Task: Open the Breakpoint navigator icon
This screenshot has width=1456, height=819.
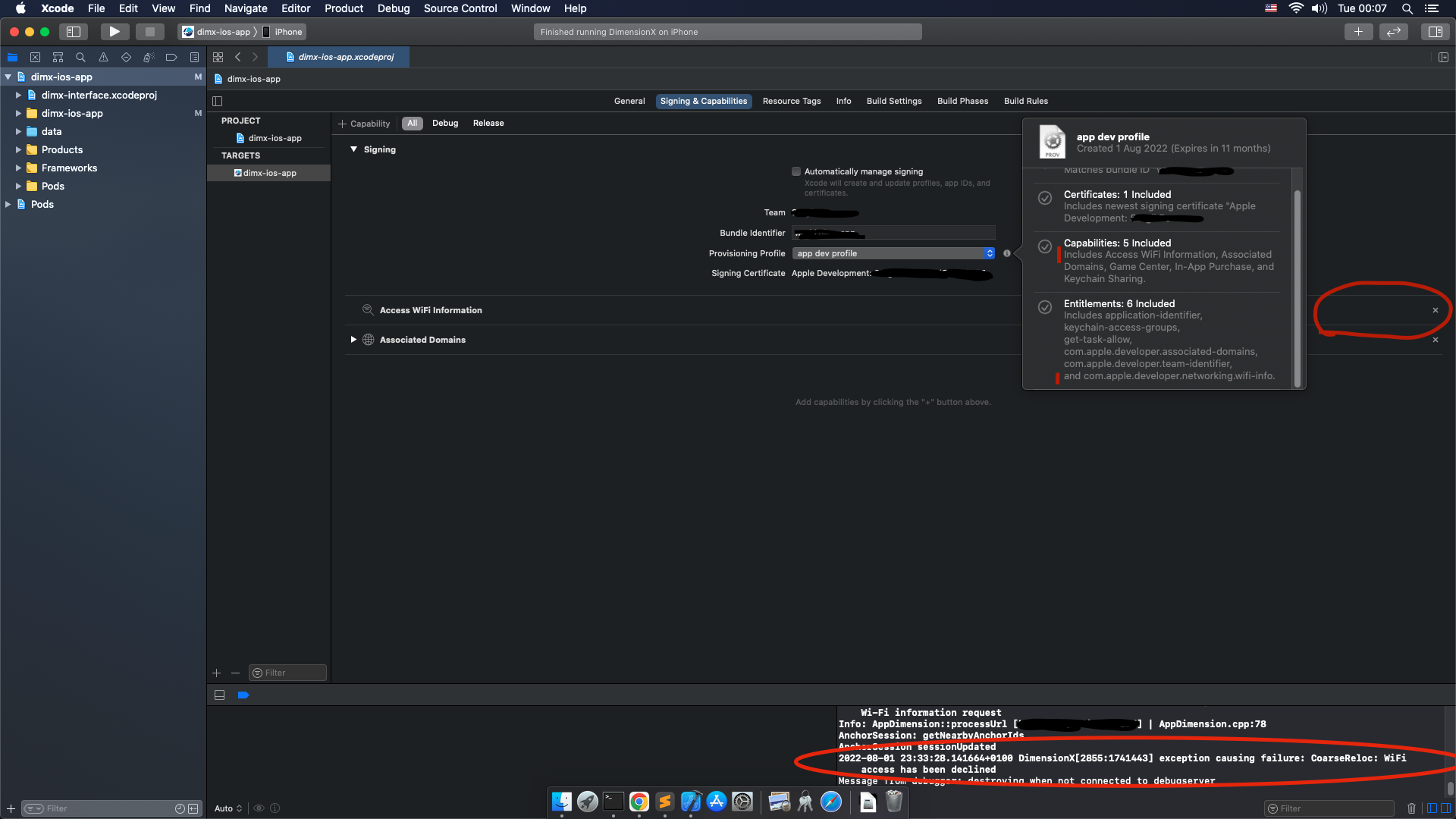Action: pos(171,57)
